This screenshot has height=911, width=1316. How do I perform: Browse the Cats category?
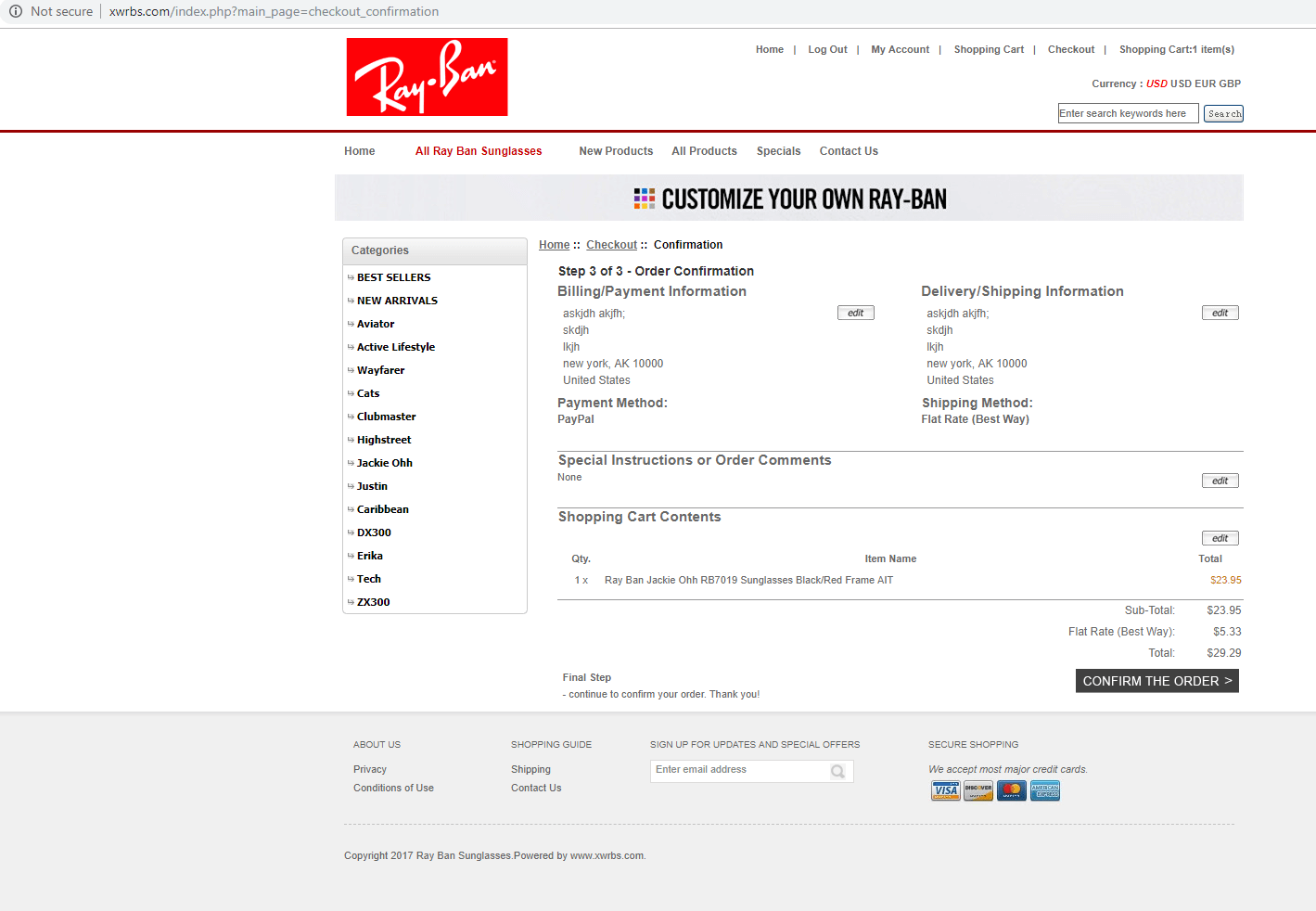coord(368,393)
